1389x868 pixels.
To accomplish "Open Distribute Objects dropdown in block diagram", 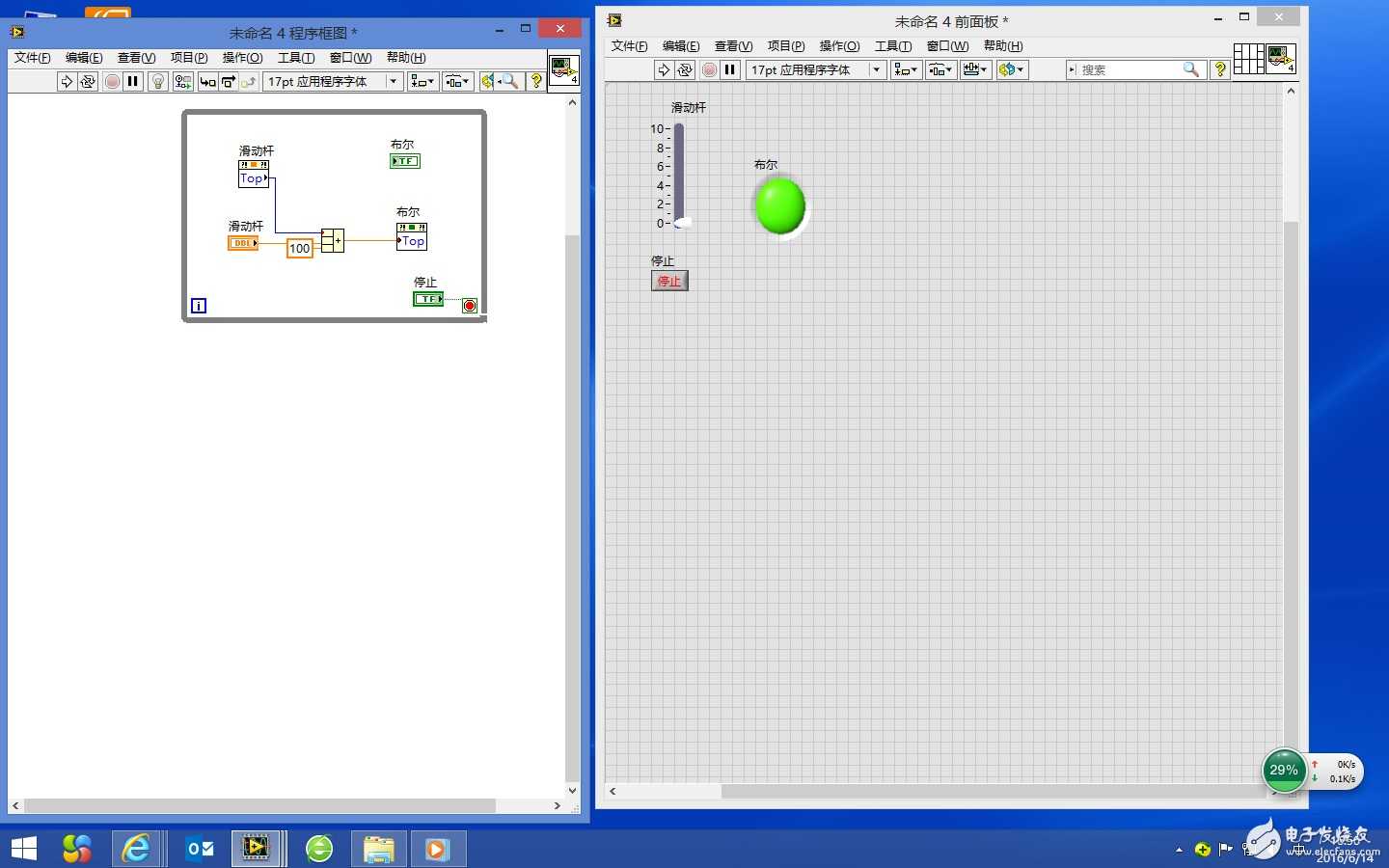I will coord(457,82).
